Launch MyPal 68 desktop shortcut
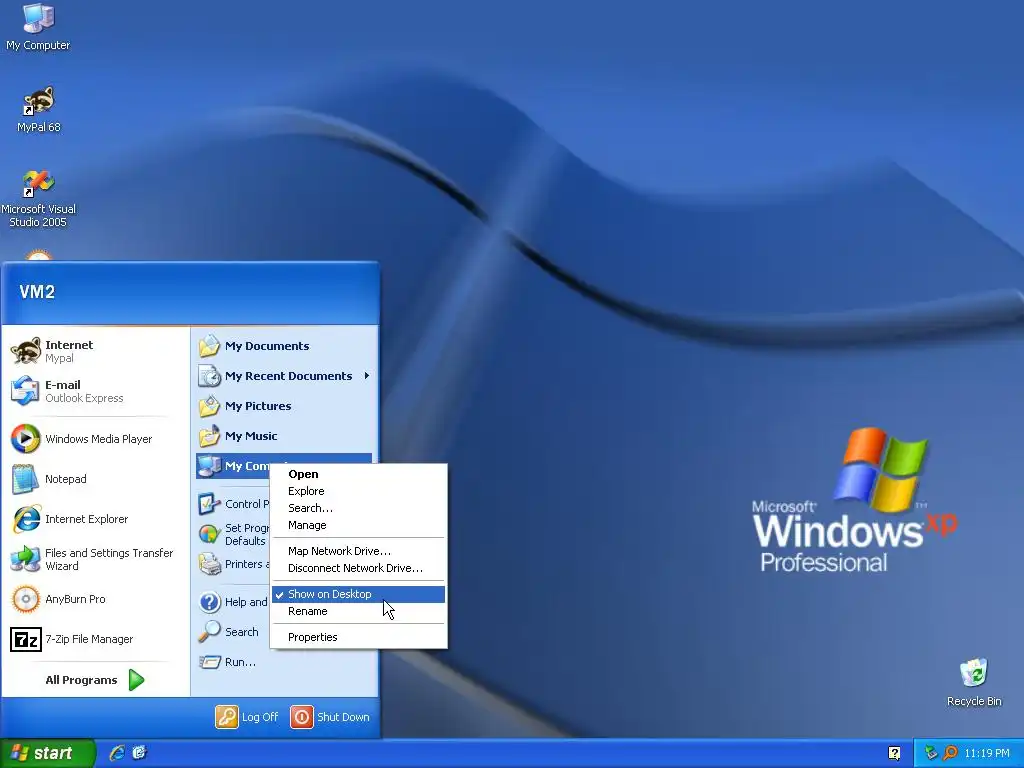This screenshot has width=1024, height=768. click(x=39, y=110)
